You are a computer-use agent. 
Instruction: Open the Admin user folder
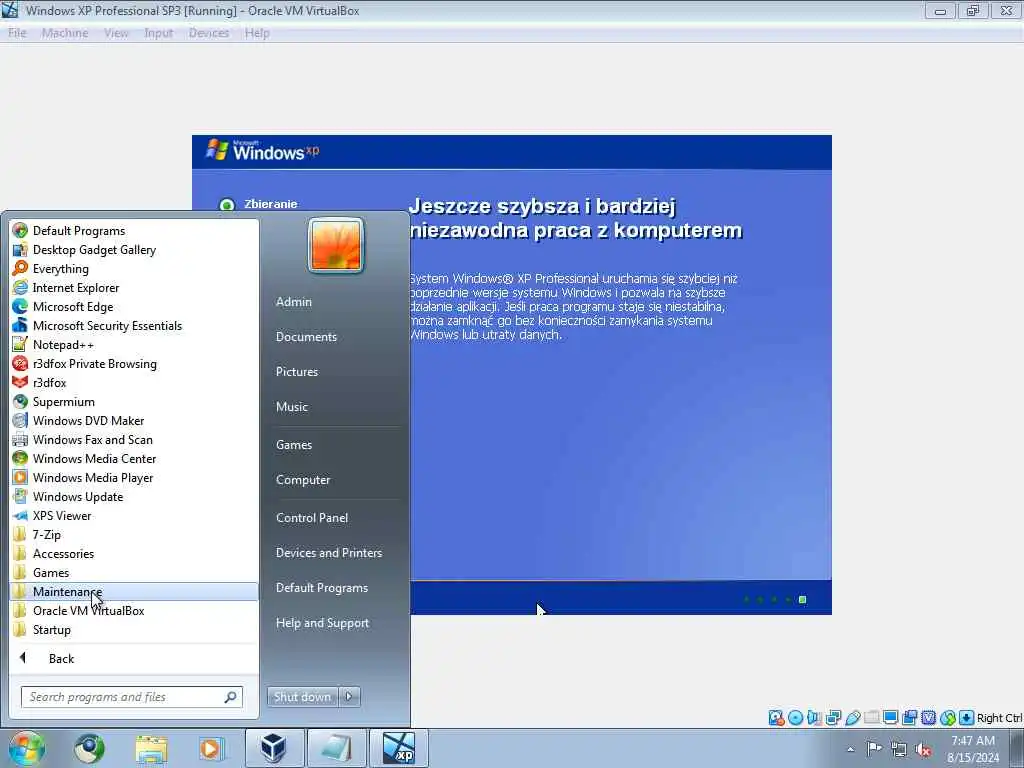pyautogui.click(x=334, y=302)
